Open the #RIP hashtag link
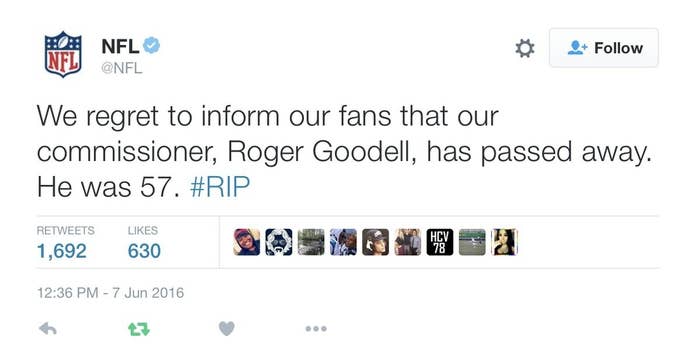The width and height of the screenshot is (700, 361). 220,187
